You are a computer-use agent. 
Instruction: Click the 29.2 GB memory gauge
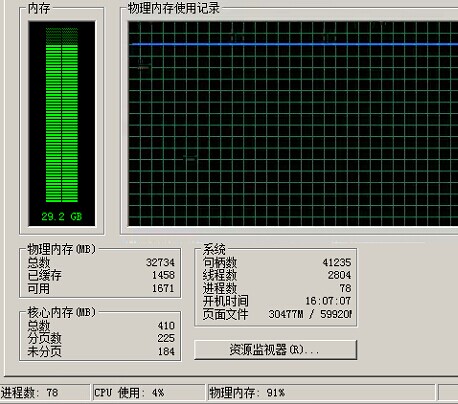(x=62, y=124)
